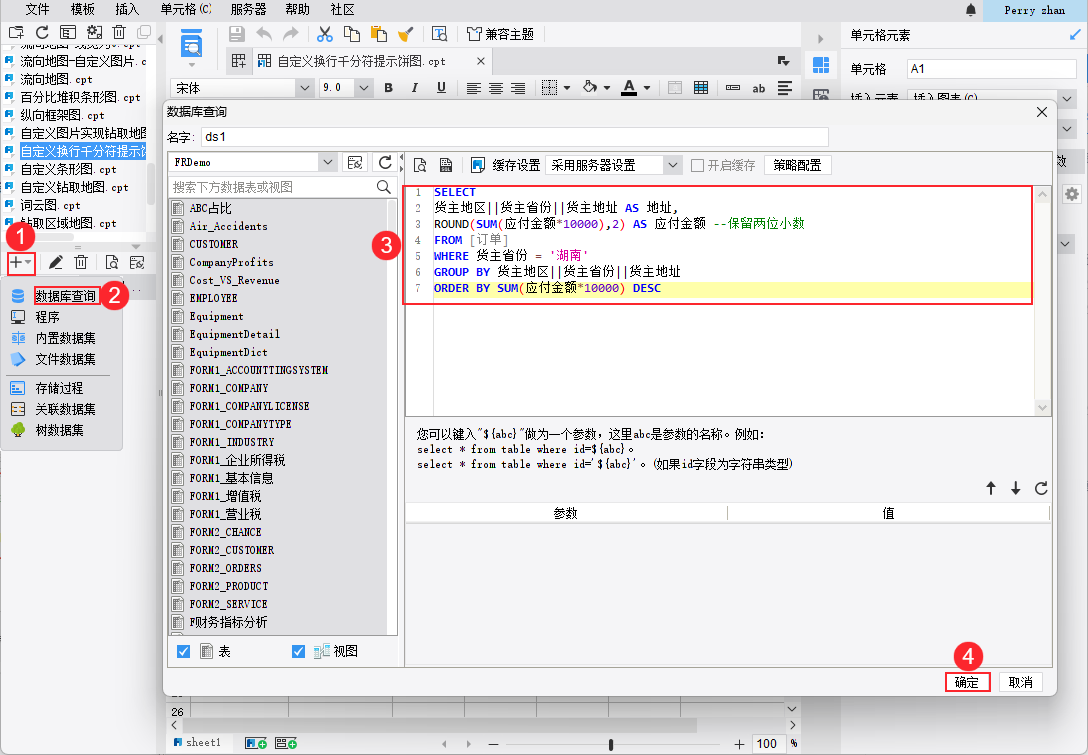Viewport: 1088px width, 755px height.
Task: Open the 文件 menu
Action: click(x=37, y=10)
